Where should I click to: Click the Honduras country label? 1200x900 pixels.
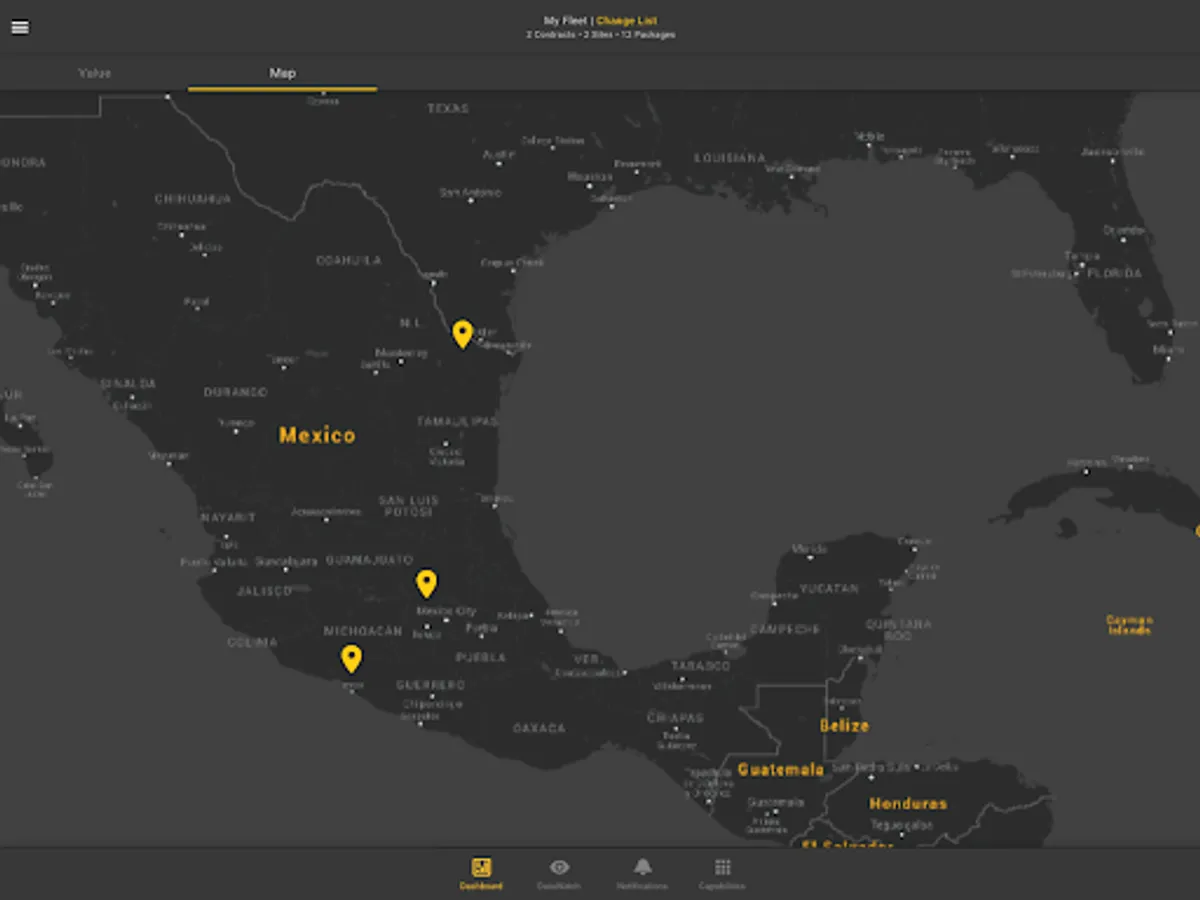[x=908, y=804]
